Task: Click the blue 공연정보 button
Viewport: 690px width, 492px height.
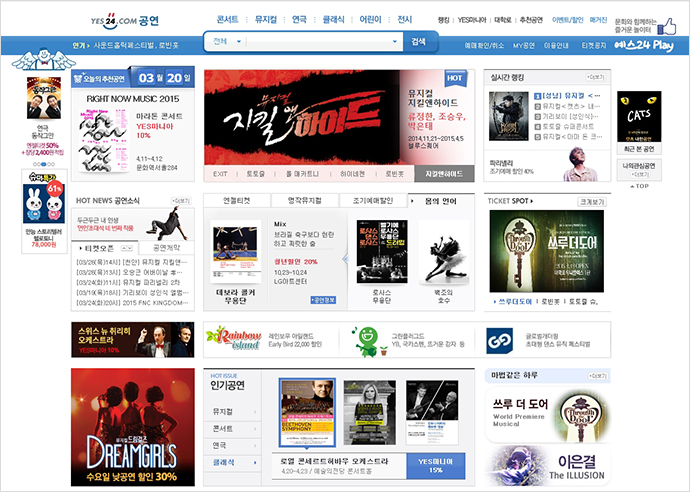Action: pyautogui.click(x=323, y=300)
